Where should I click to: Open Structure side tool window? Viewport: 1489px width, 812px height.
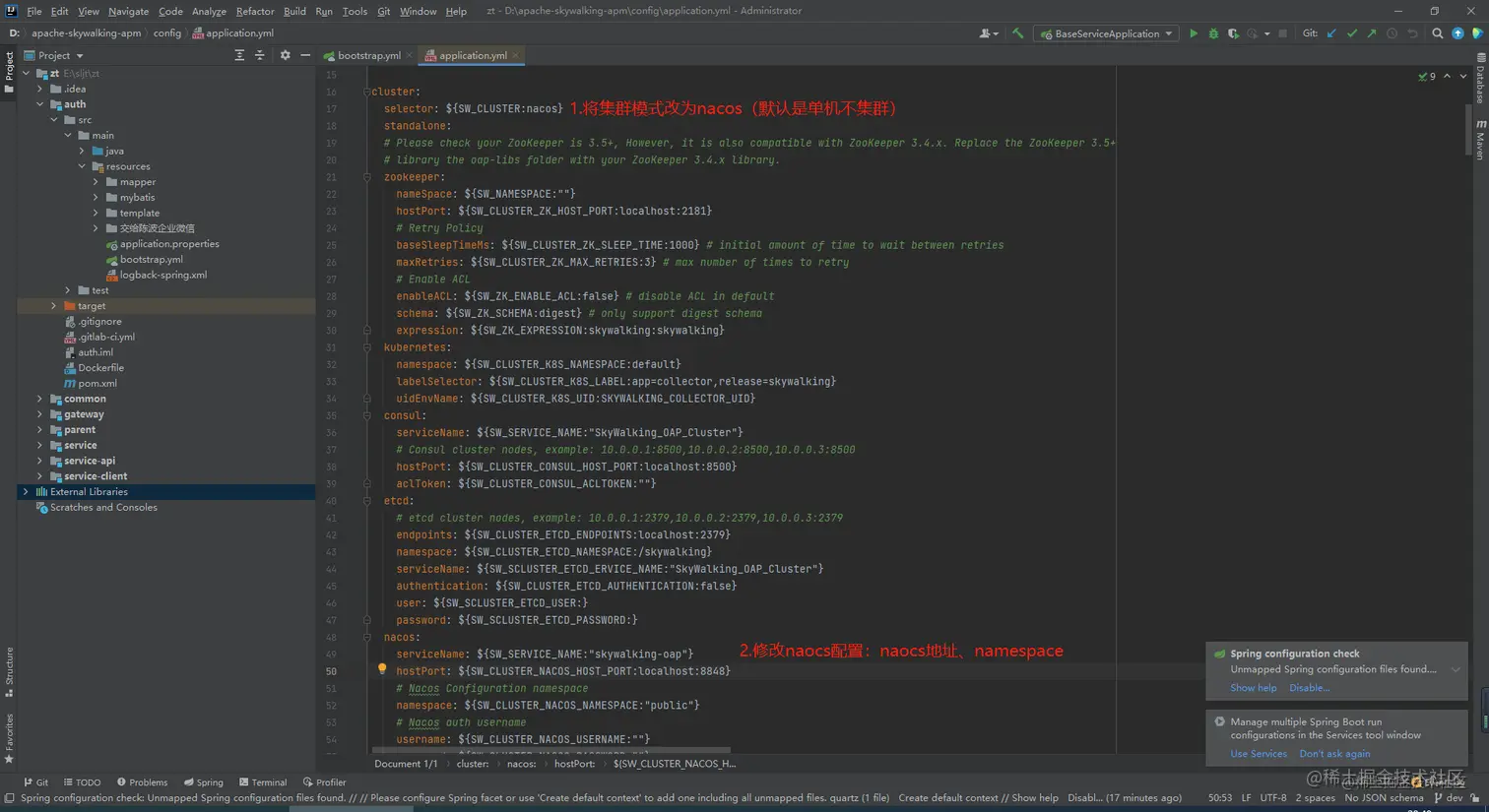[9, 671]
